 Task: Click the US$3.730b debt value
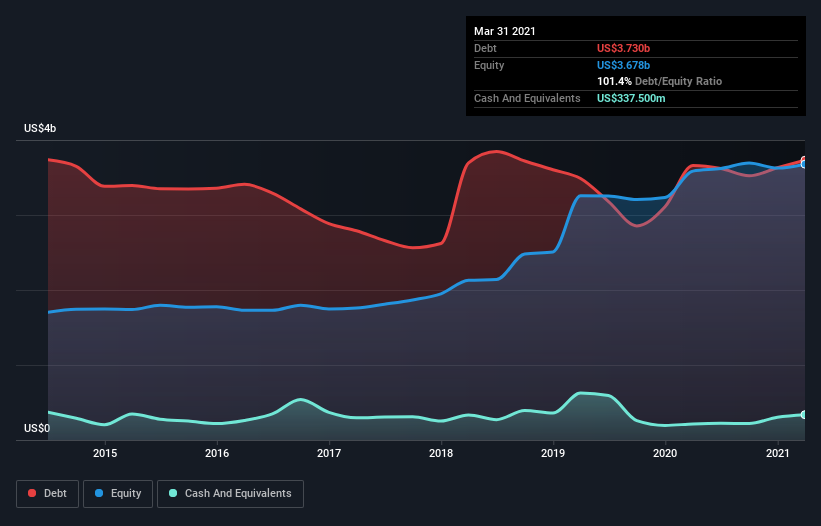pos(623,48)
